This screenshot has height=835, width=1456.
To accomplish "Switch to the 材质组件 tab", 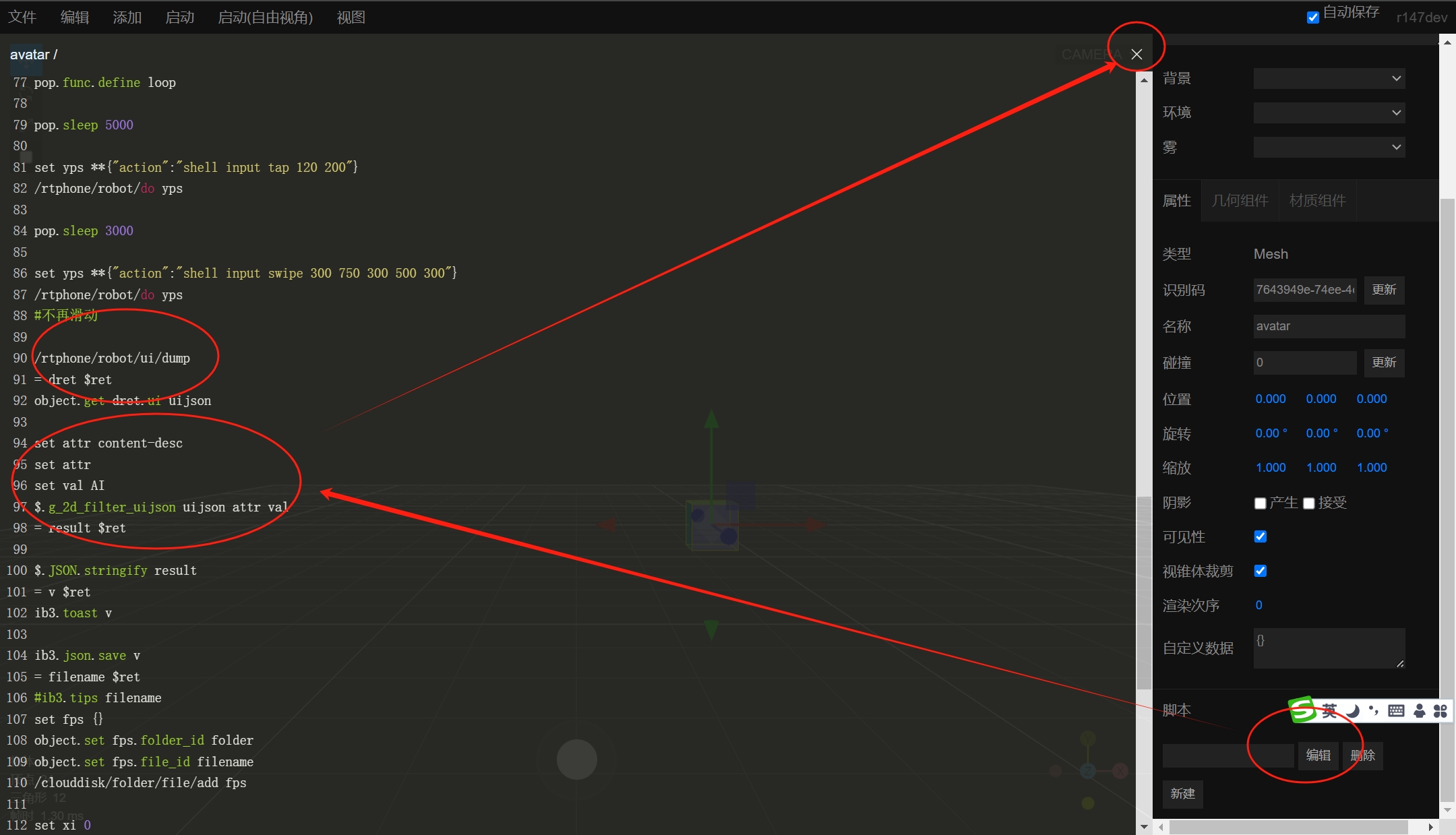I will [x=1318, y=200].
